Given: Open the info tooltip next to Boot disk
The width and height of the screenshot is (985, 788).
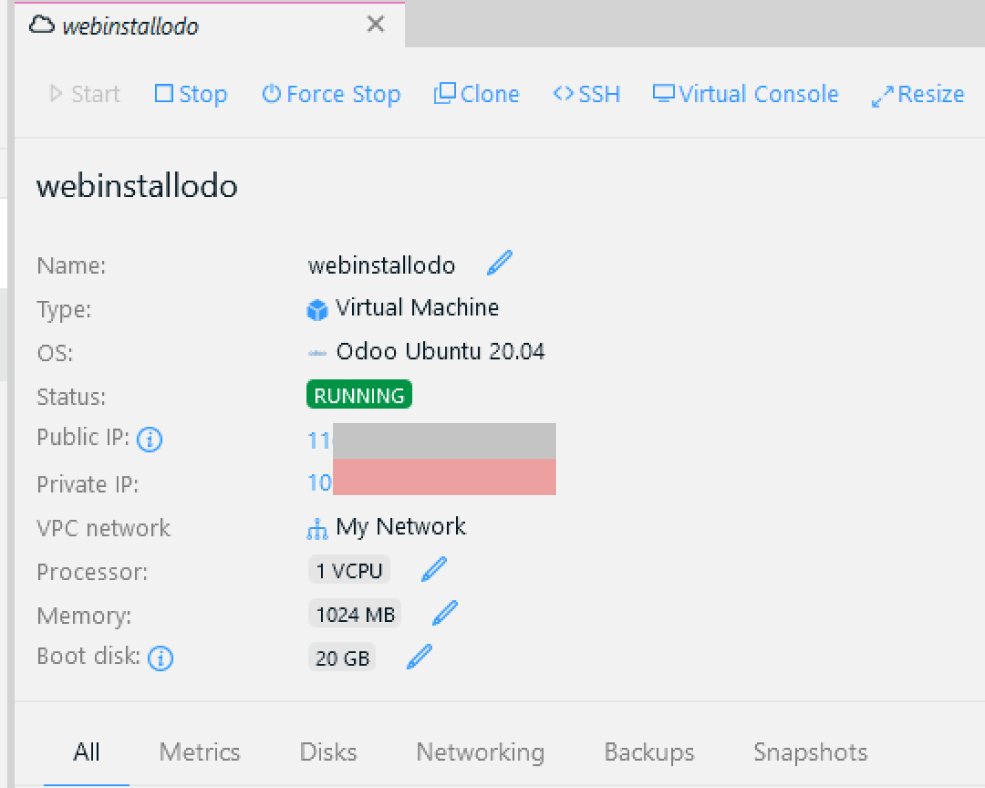Looking at the screenshot, I should 160,658.
